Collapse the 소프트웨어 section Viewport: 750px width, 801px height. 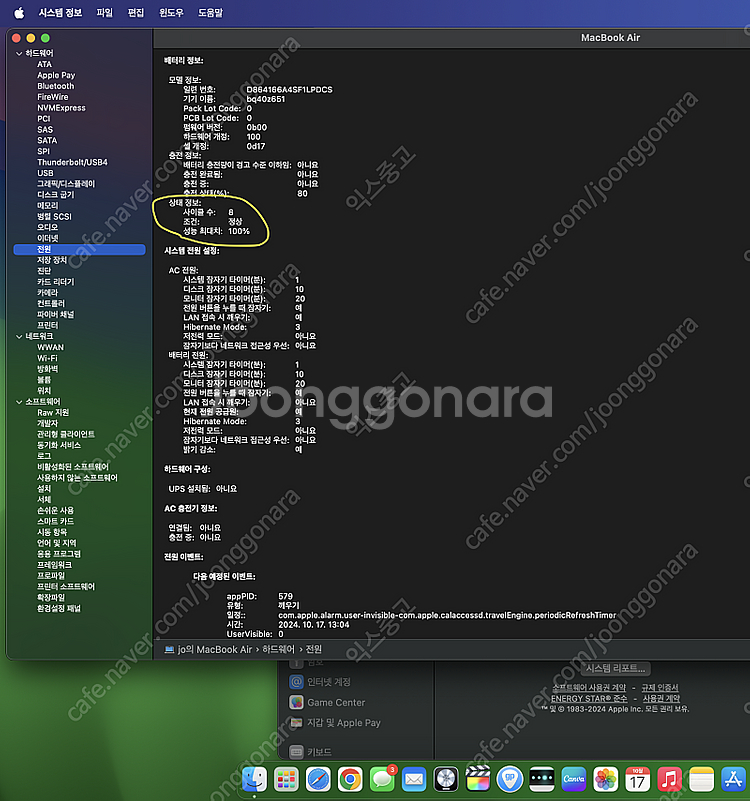[x=19, y=402]
